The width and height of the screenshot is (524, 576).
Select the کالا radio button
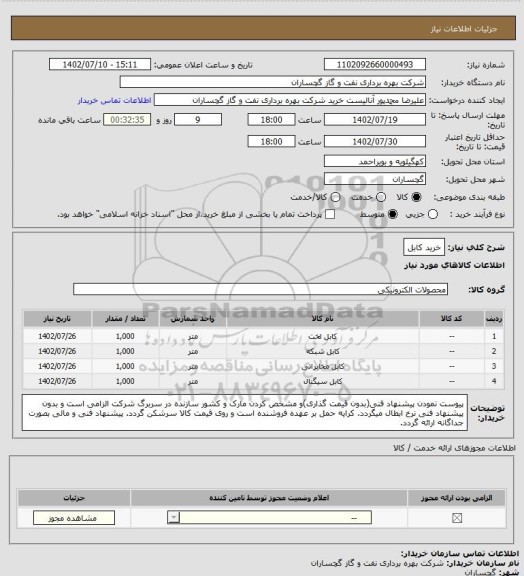click(x=416, y=197)
